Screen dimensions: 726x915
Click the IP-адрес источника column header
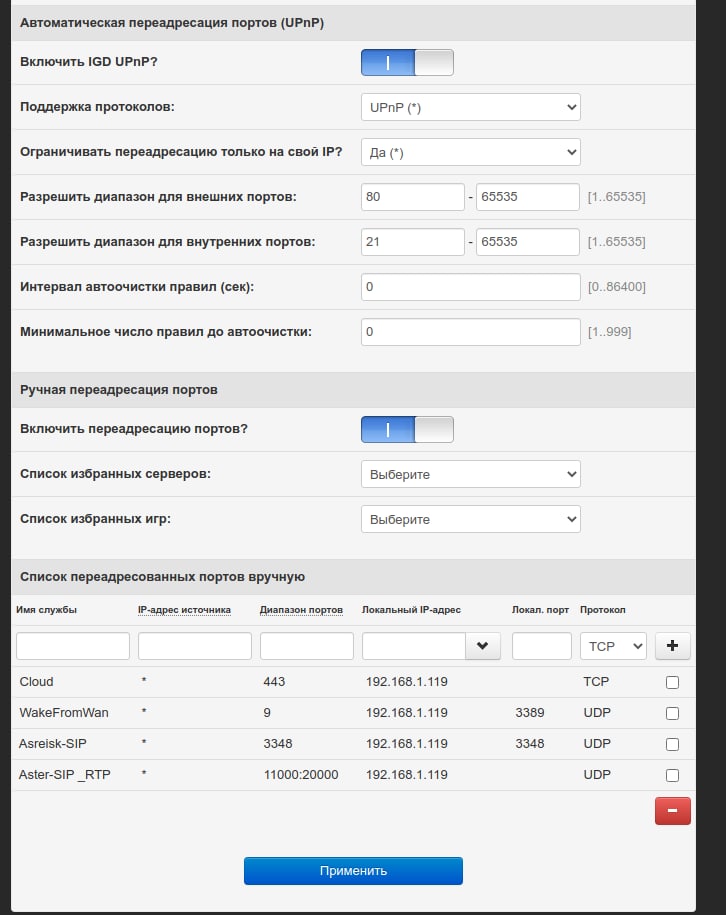[x=184, y=610]
